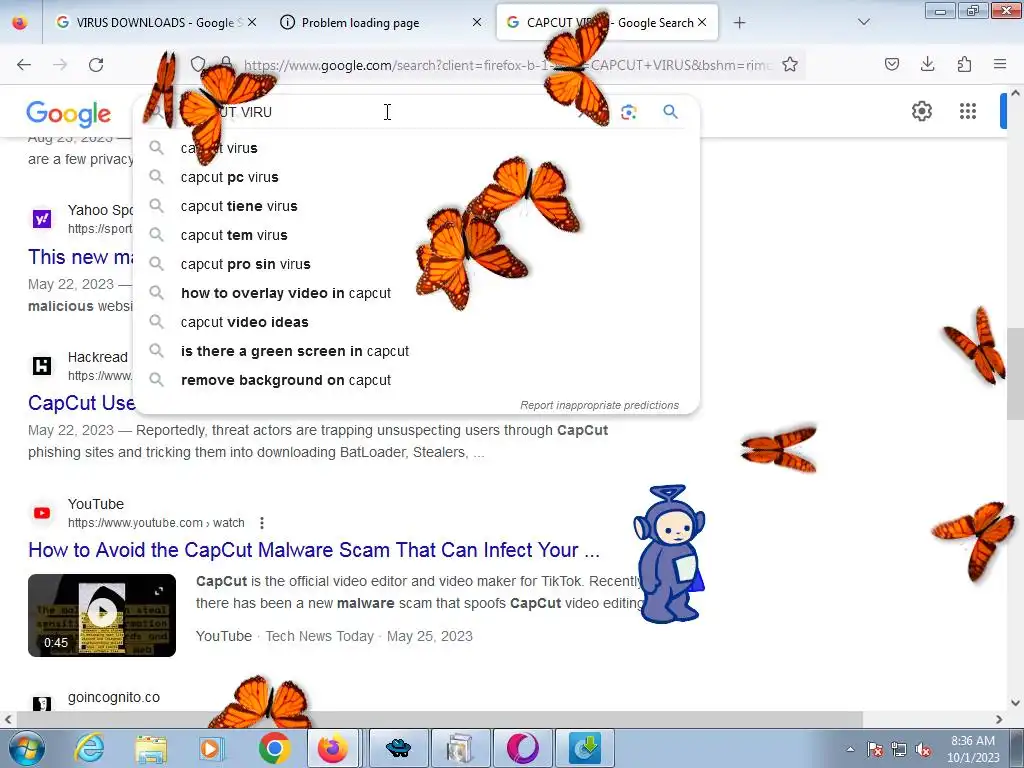Image resolution: width=1024 pixels, height=768 pixels.
Task: Open the blue hat taskbar application
Action: point(398,748)
